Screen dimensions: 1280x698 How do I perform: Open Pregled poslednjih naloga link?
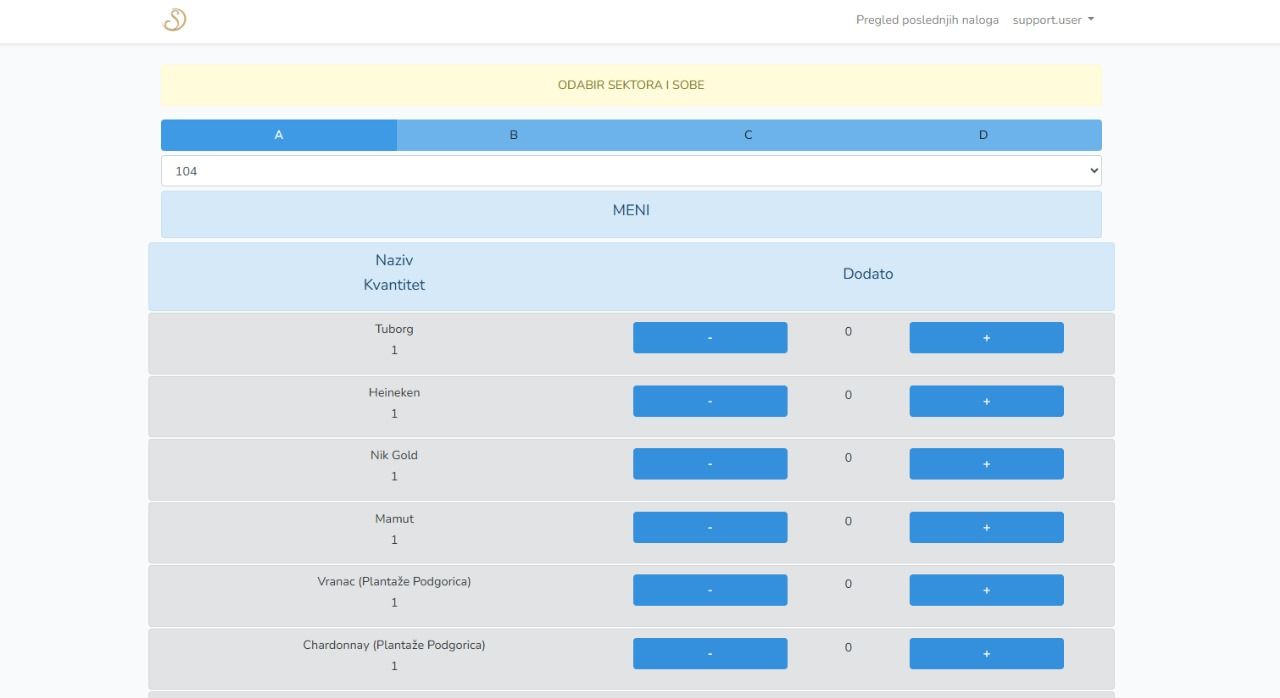(927, 20)
